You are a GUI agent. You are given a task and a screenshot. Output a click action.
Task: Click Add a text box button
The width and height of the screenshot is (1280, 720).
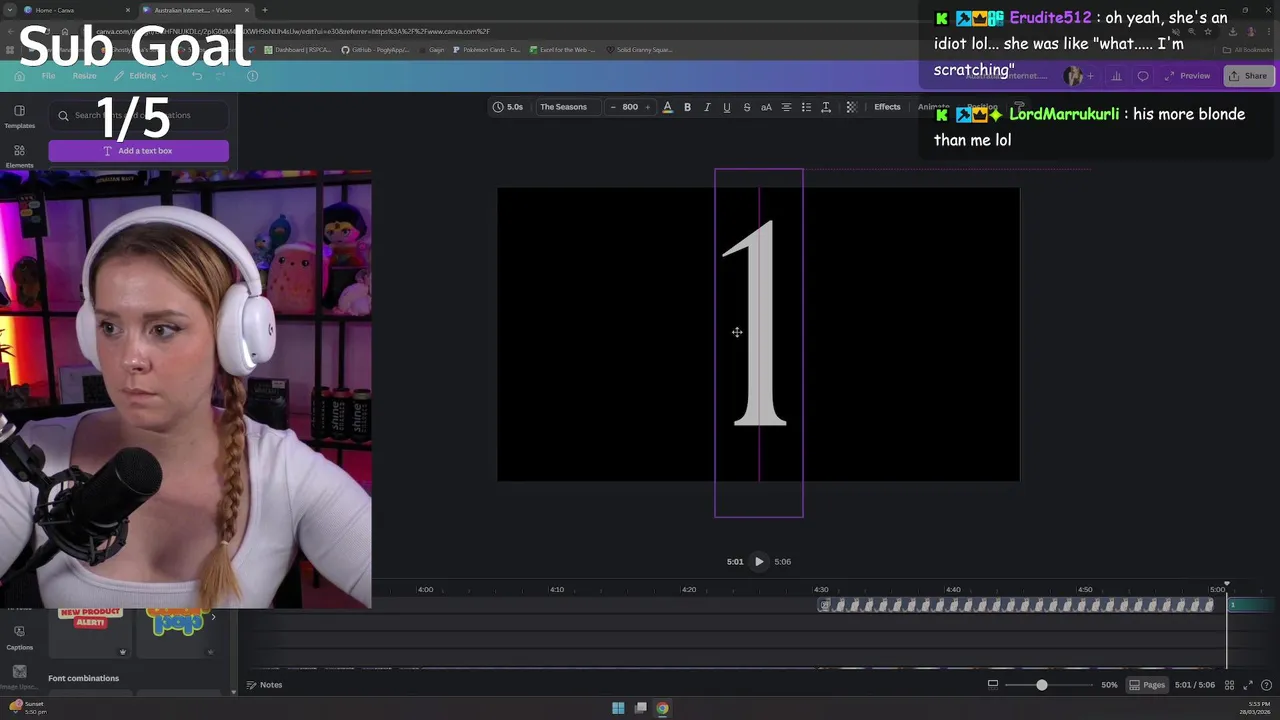pos(138,151)
